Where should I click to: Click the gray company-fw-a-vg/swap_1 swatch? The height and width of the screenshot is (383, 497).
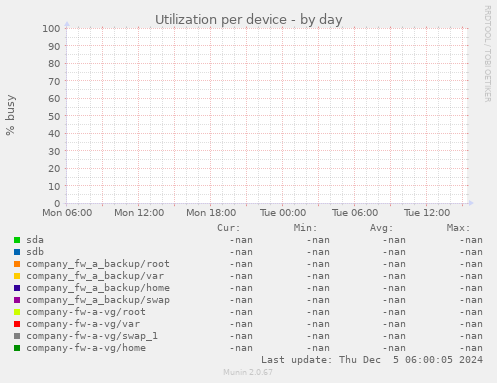pyautogui.click(x=17, y=336)
